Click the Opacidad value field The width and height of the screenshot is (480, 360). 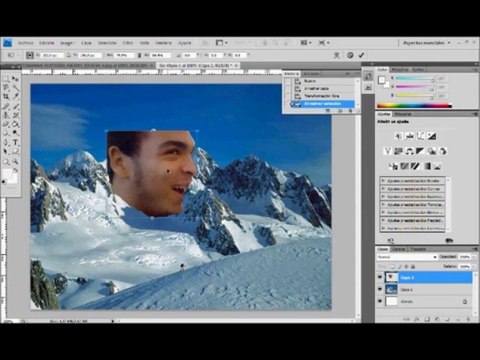pyautogui.click(x=465, y=257)
